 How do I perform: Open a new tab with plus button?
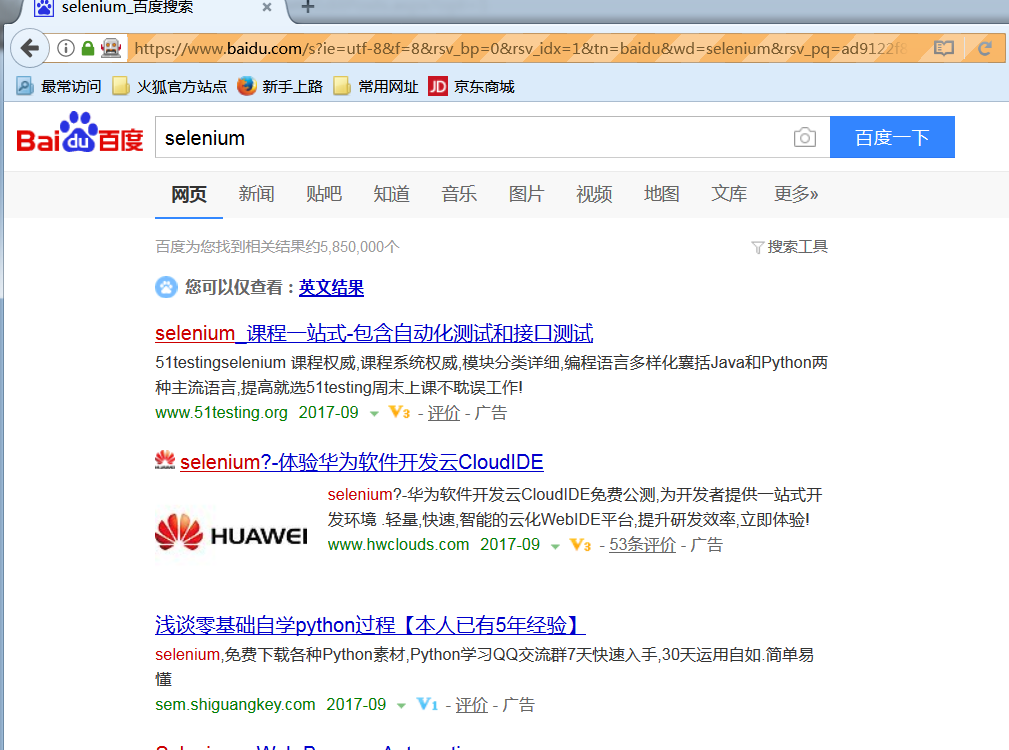308,7
